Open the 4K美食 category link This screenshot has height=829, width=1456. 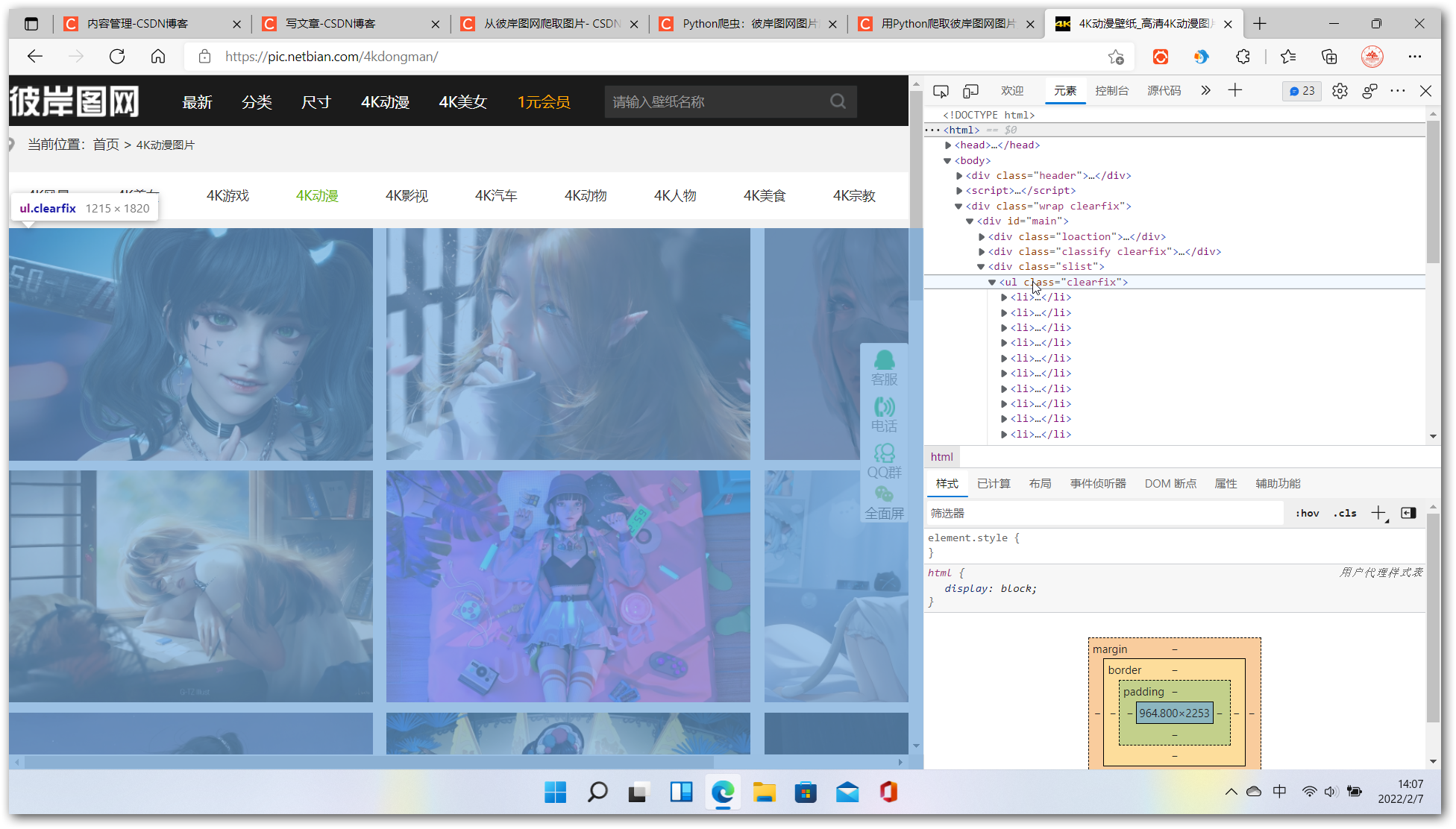pyautogui.click(x=765, y=196)
